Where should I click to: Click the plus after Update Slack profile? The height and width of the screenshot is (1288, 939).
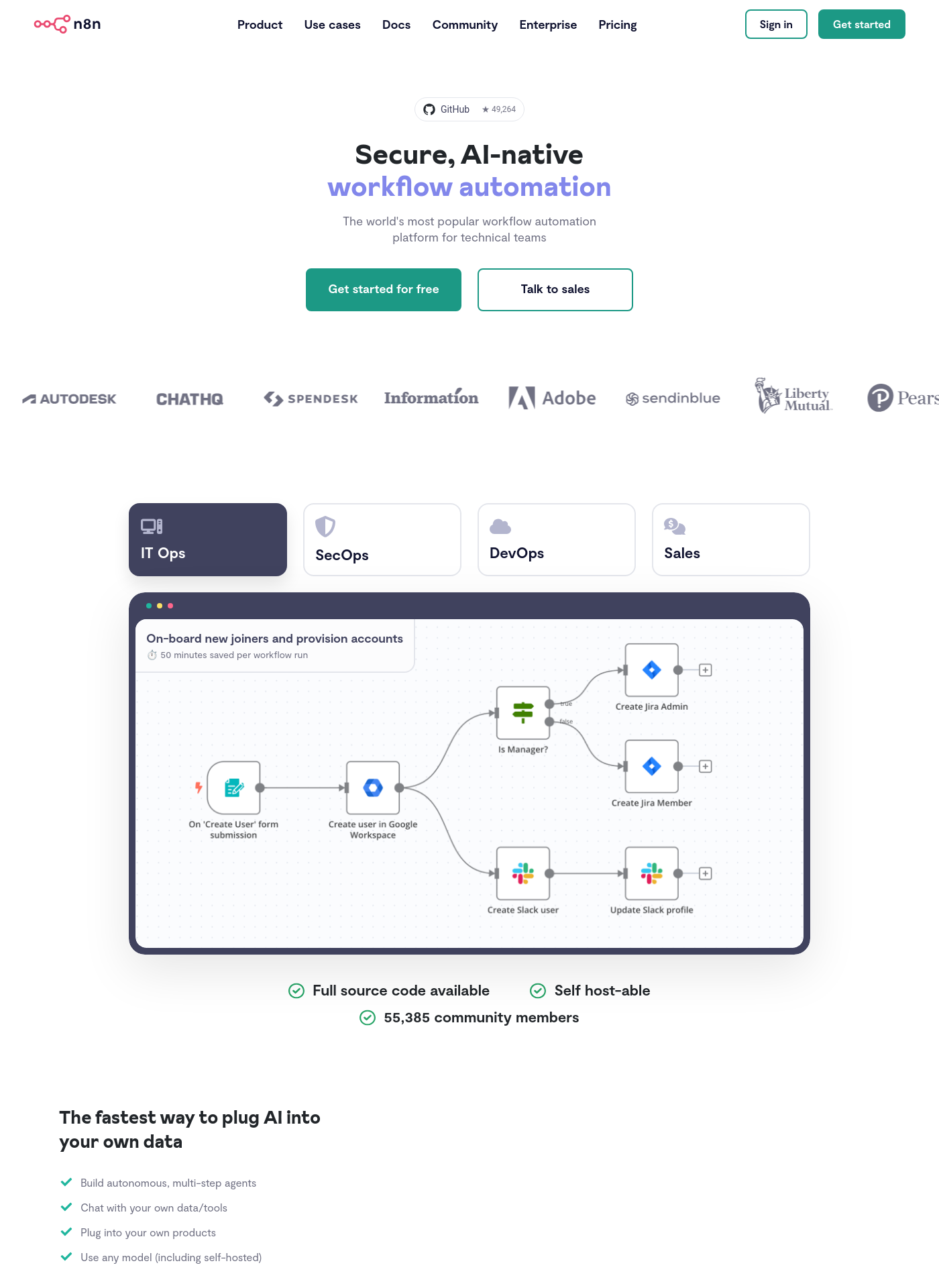tap(706, 873)
